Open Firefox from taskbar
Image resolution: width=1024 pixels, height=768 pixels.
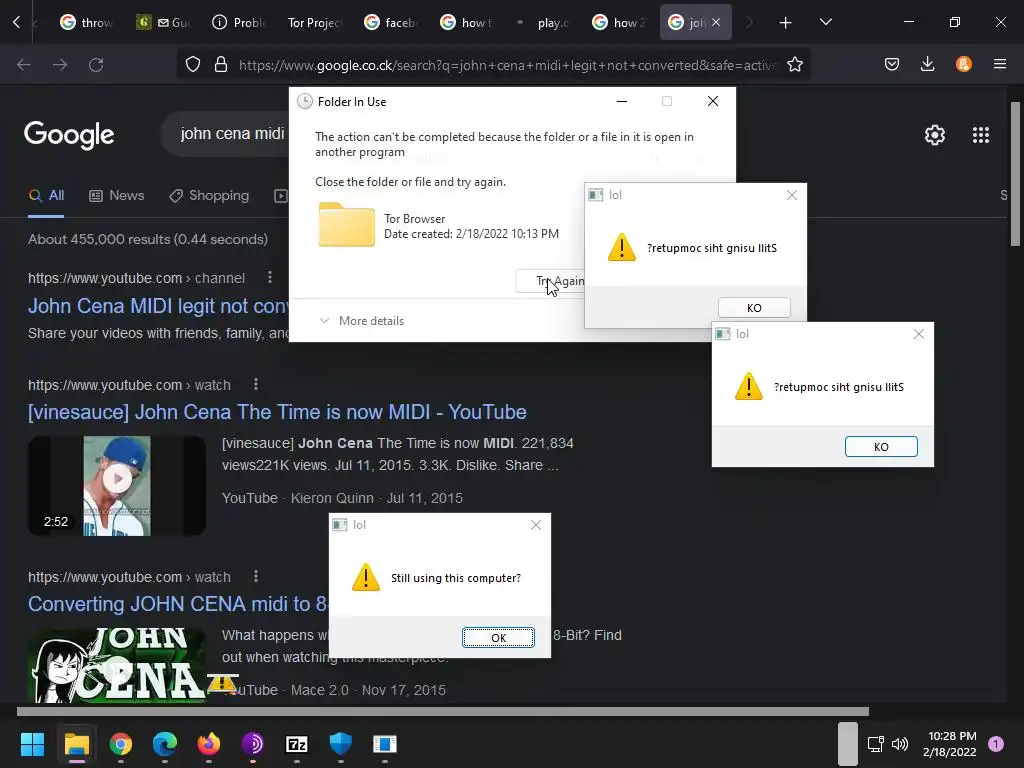(x=209, y=744)
